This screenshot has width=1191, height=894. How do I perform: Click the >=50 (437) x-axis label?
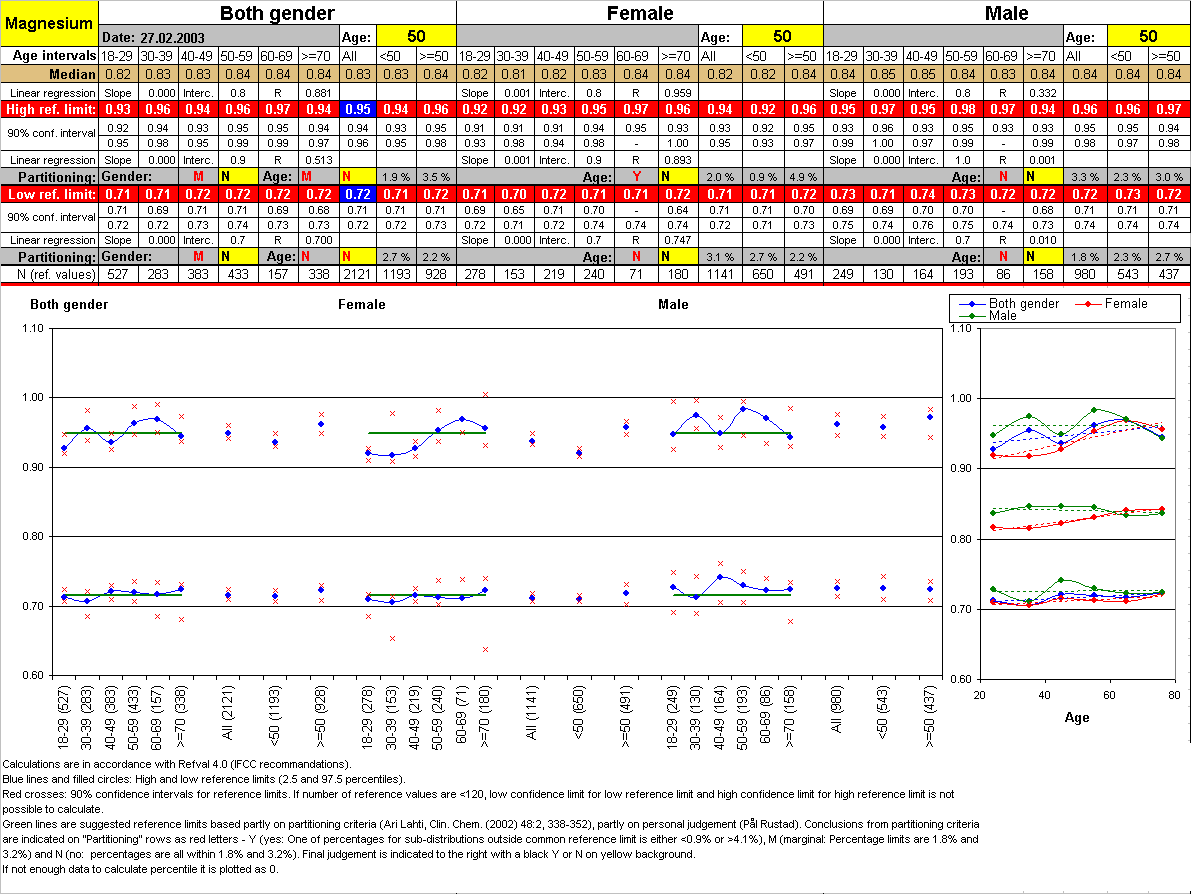pyautogui.click(x=930, y=716)
